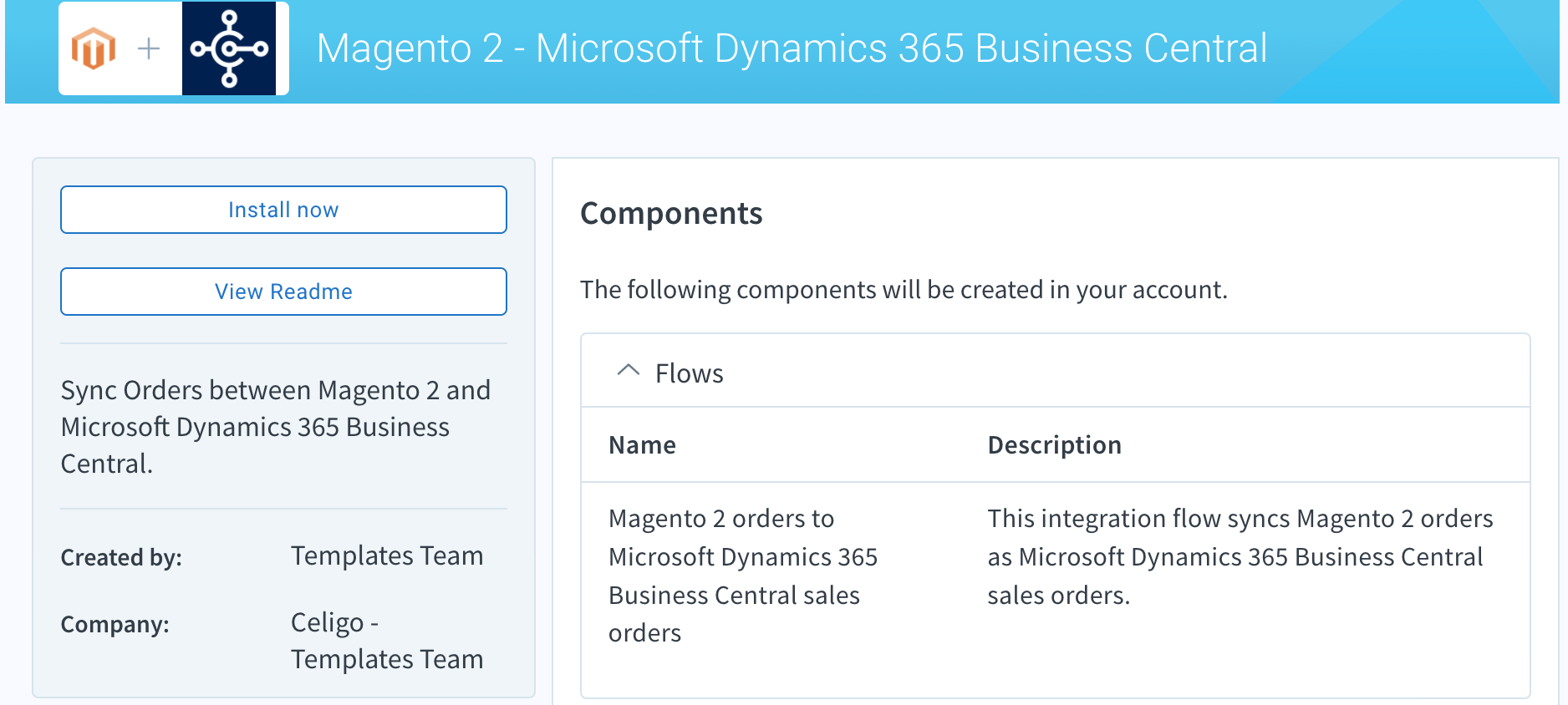Click the Components heading

tap(671, 213)
